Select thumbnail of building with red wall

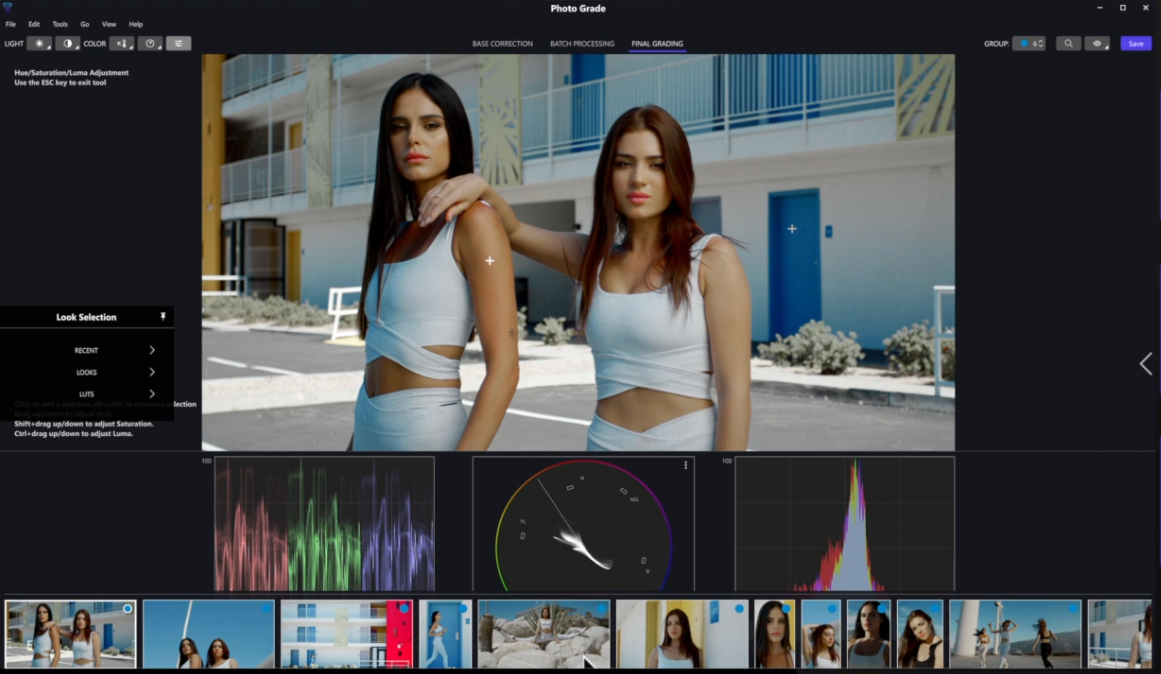click(347, 634)
